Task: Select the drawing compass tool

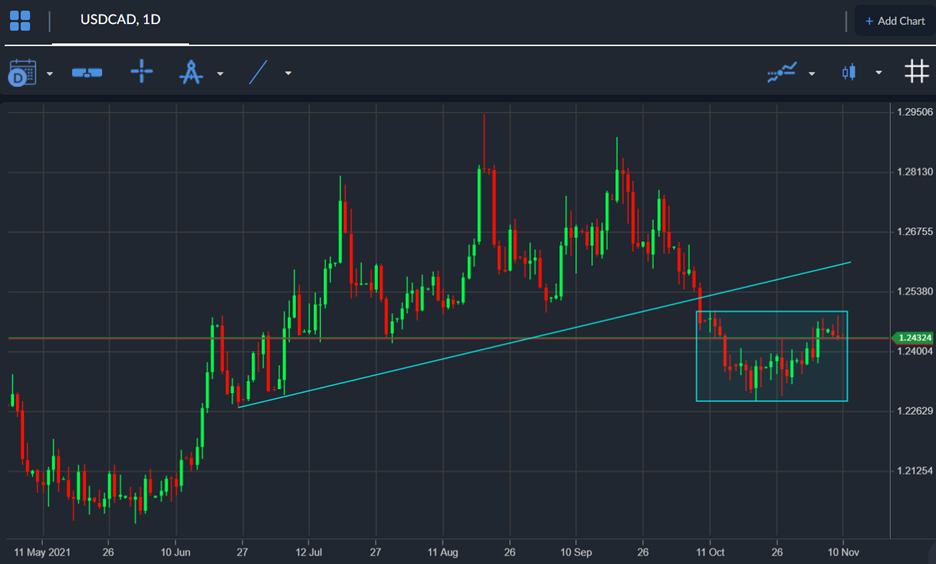Action: (x=191, y=72)
